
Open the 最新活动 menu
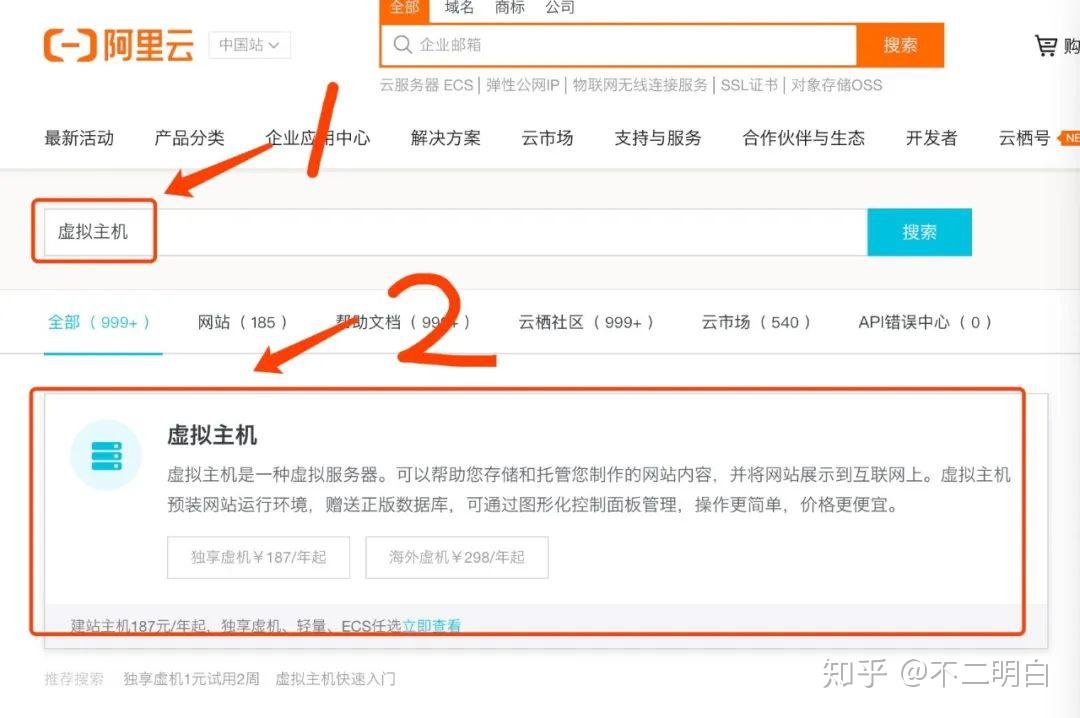(79, 138)
